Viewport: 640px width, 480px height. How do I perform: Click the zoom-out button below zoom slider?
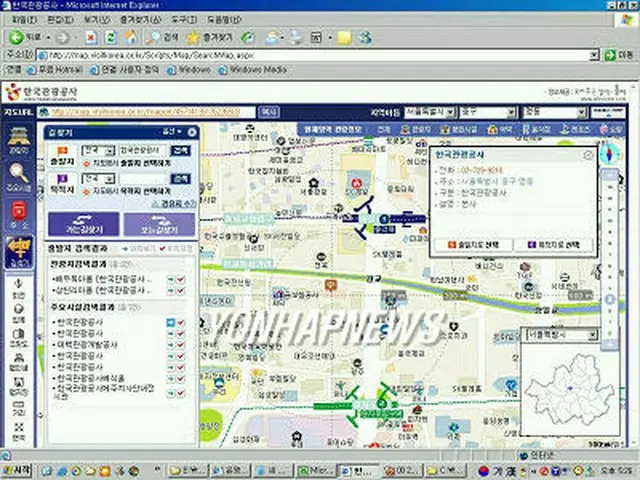point(610,344)
